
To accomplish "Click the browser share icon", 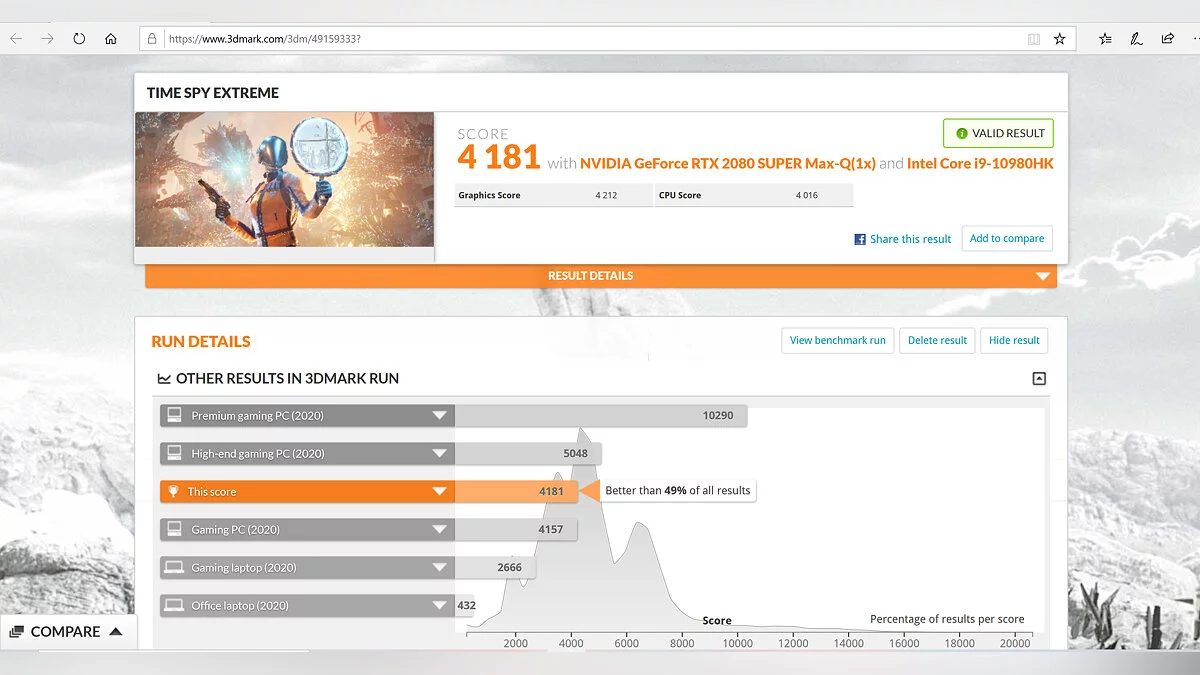I will (1167, 39).
